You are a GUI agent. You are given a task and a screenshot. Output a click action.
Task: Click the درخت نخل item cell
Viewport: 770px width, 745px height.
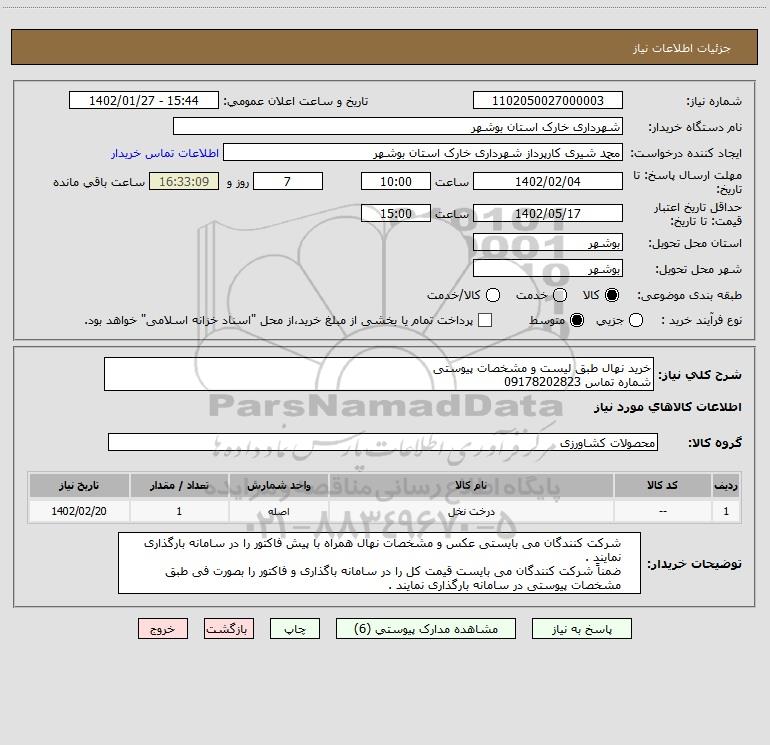pyautogui.click(x=471, y=511)
